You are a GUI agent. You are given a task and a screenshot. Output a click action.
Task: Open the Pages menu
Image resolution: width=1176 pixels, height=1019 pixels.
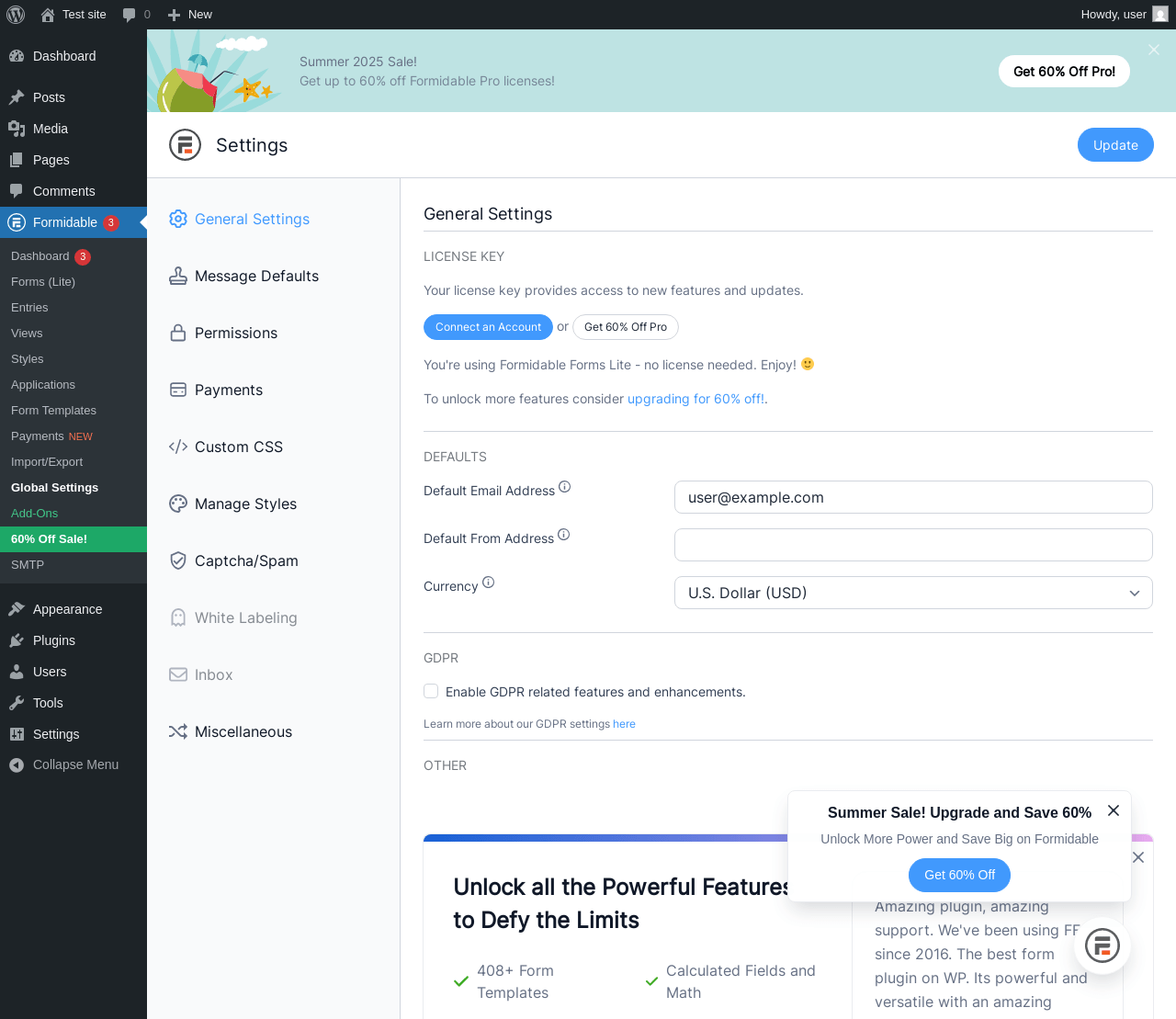point(73,160)
